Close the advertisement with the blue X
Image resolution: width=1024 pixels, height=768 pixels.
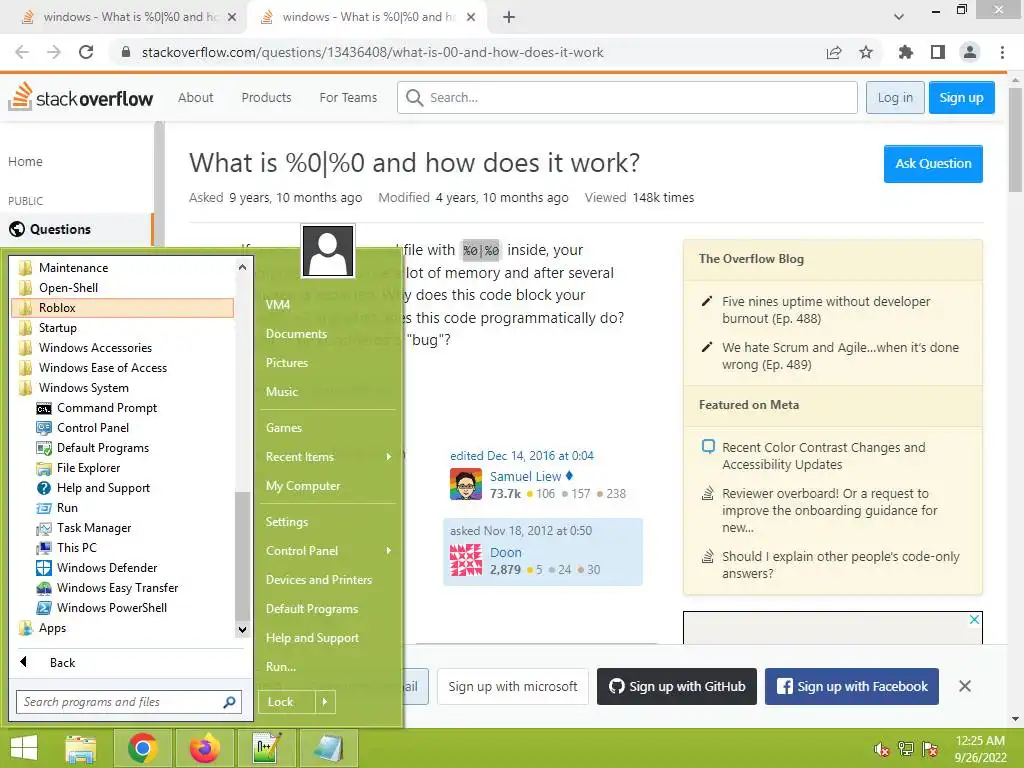[x=974, y=619]
